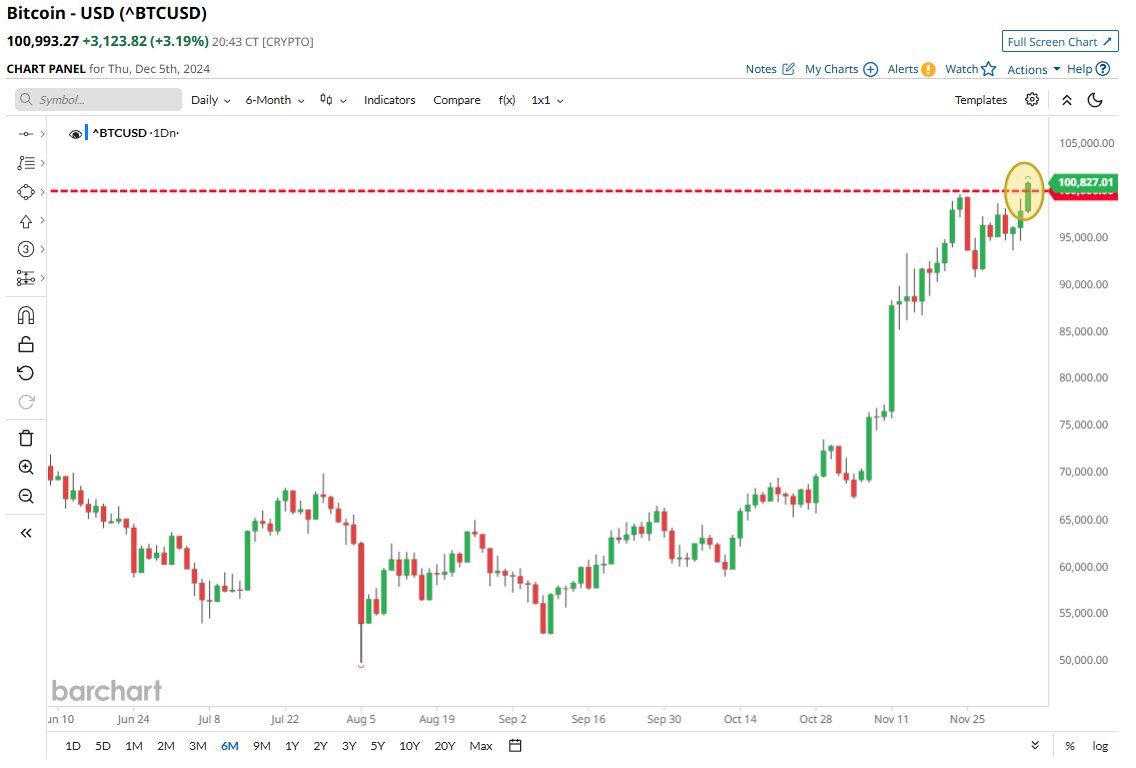
Task: Select the measurement tools icon
Action: pos(25,278)
